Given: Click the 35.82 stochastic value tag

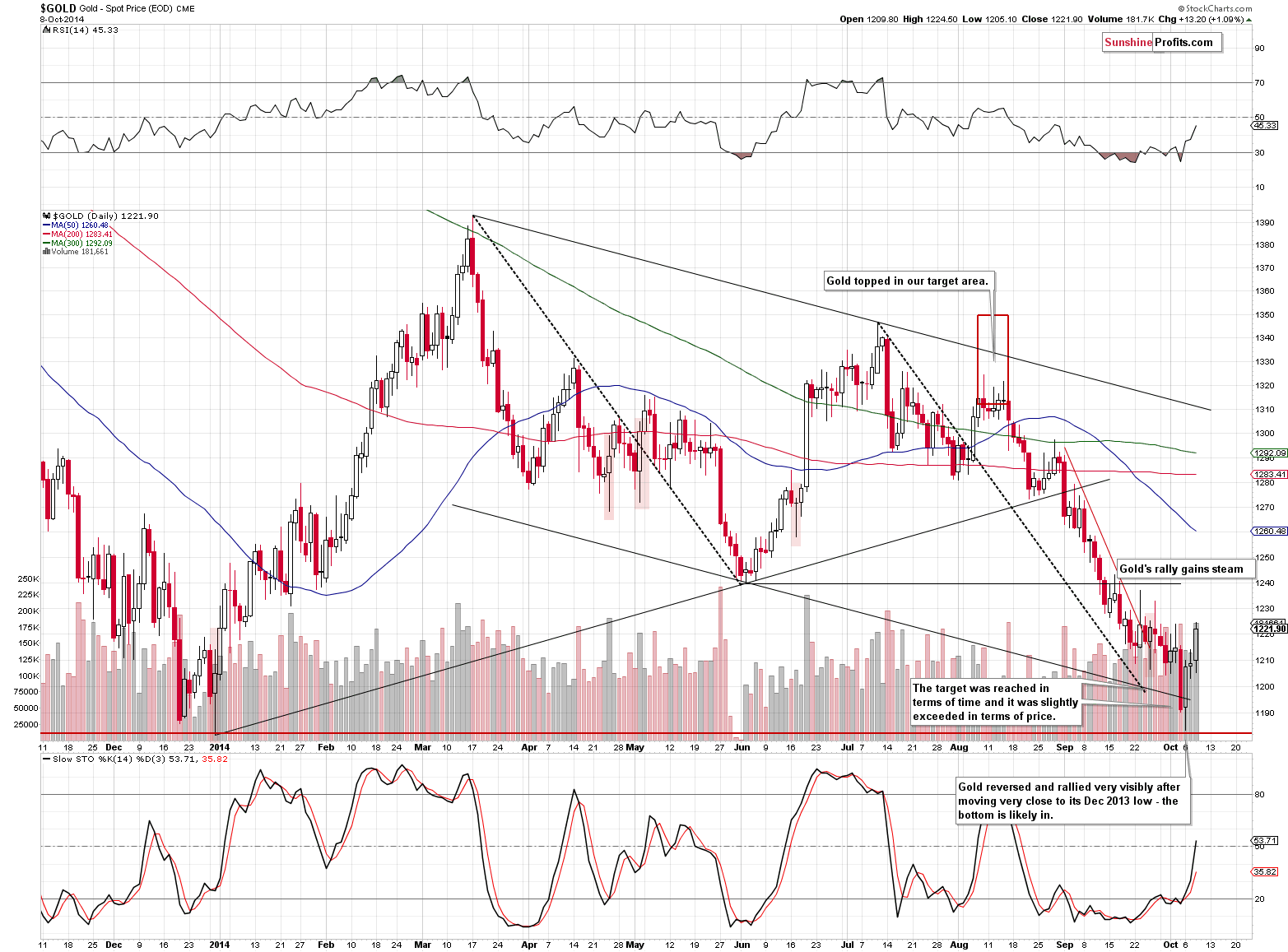Looking at the screenshot, I should pyautogui.click(x=1265, y=871).
